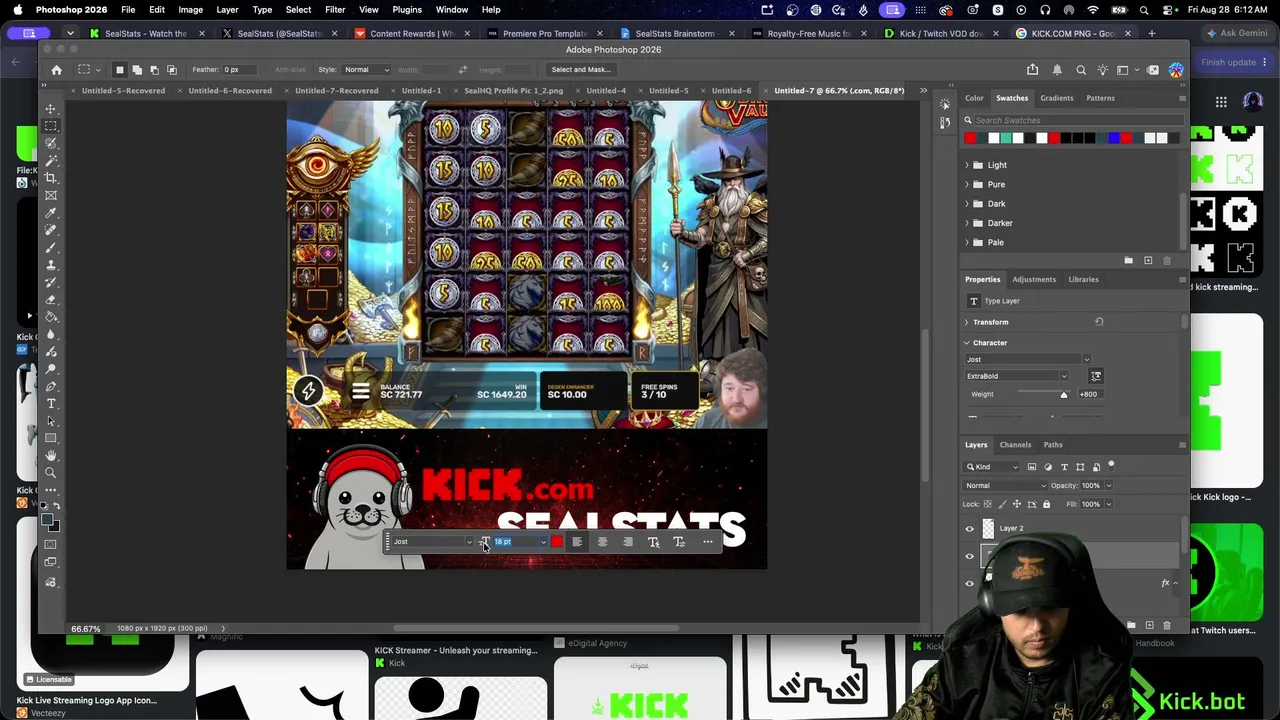The height and width of the screenshot is (720, 1280).
Task: Select the Rectangular Marquee tool in the toolbox
Action: point(51,126)
